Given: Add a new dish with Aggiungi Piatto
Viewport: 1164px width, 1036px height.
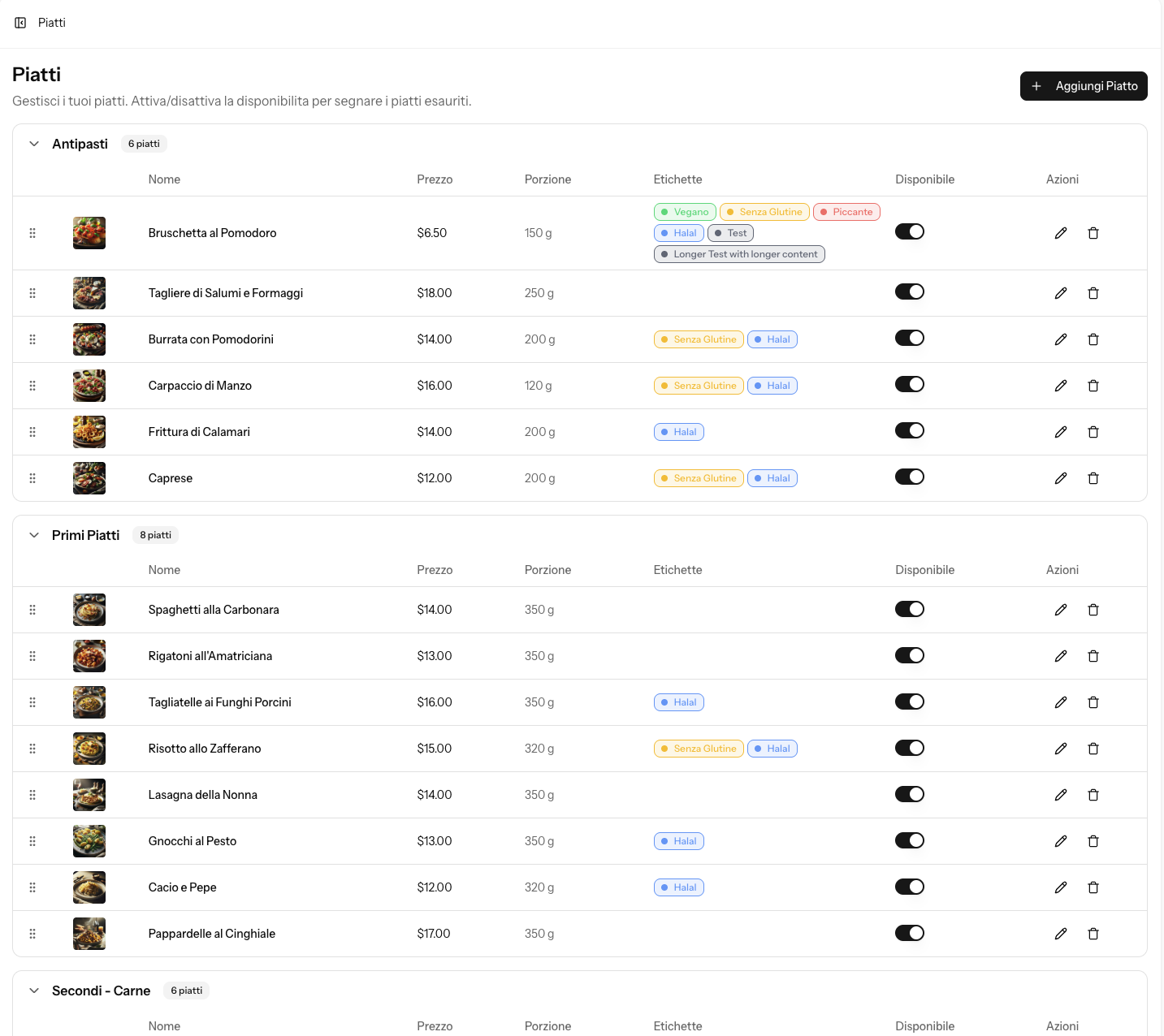Looking at the screenshot, I should 1084,86.
